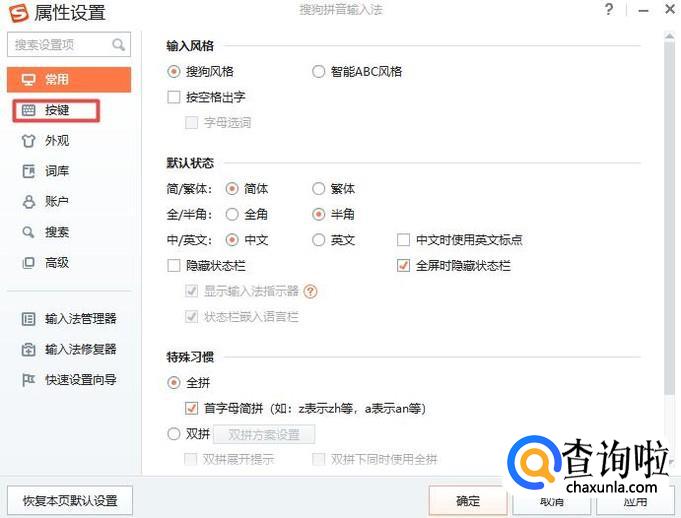Image resolution: width=681 pixels, height=518 pixels.
Task: Click the 搜索设置项 search field
Action: click(x=69, y=44)
